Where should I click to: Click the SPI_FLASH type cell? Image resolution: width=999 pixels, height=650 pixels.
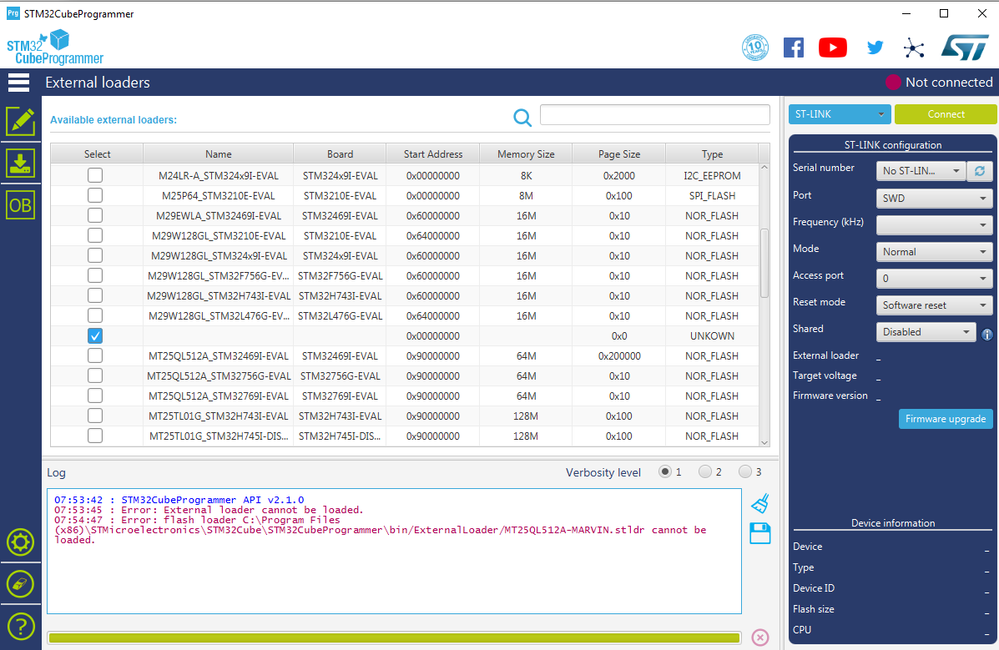pos(712,196)
